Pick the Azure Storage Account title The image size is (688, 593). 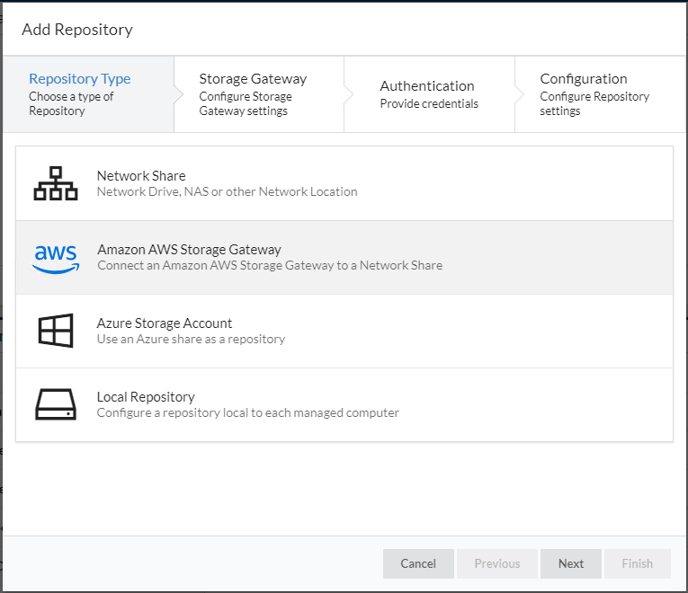tap(164, 323)
